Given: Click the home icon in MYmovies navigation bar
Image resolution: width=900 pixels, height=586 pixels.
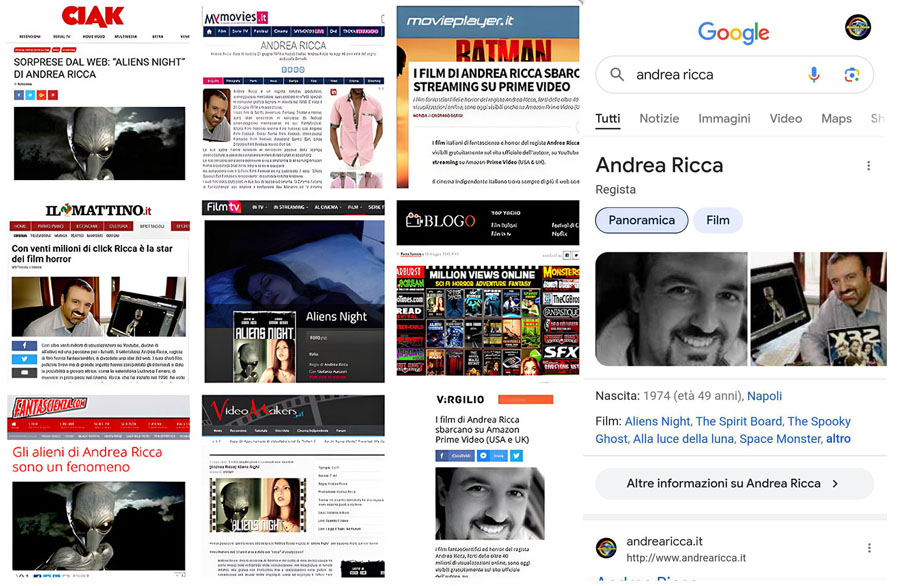Looking at the screenshot, I should coord(209,32).
